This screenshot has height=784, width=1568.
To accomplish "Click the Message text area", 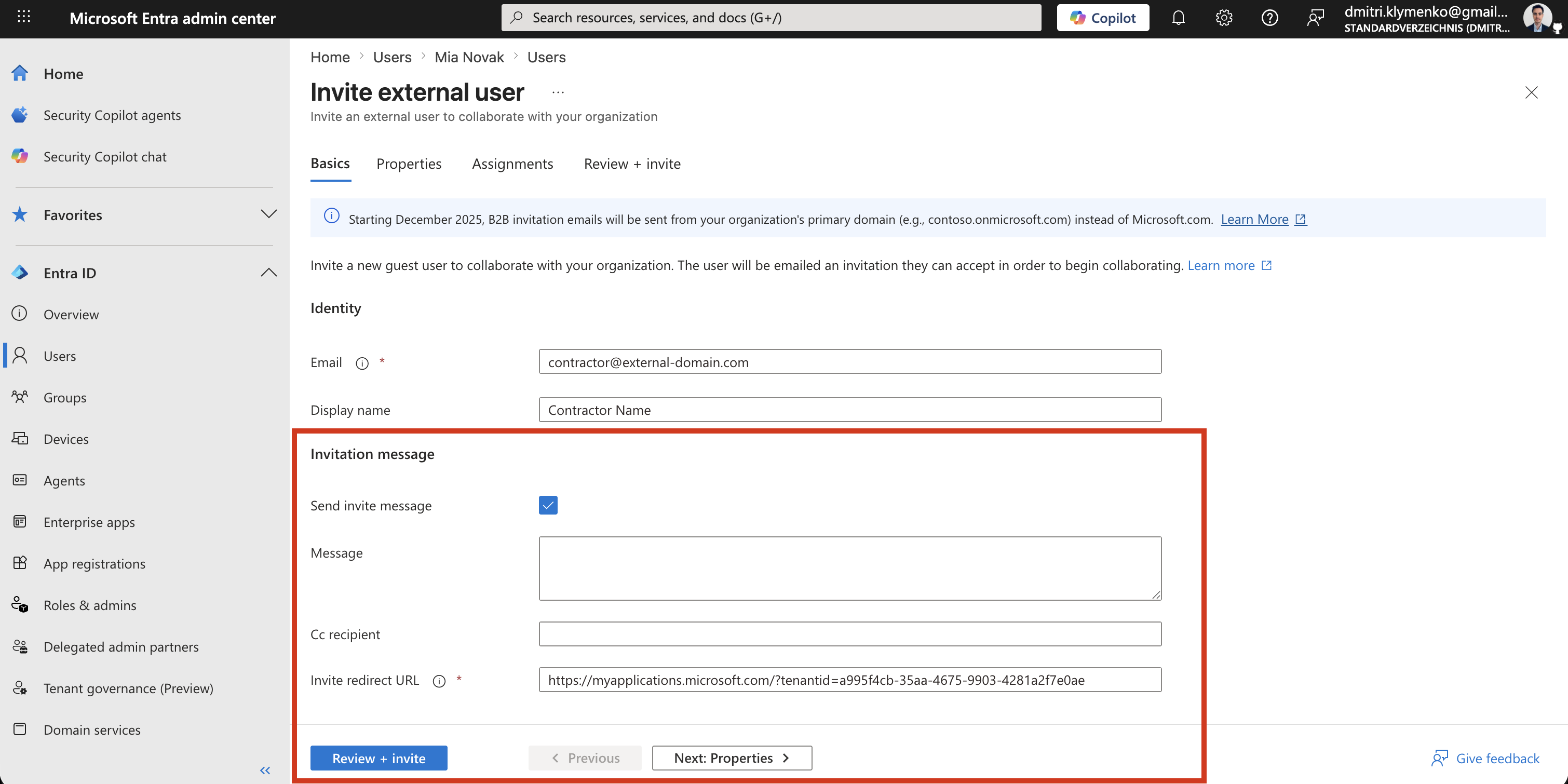I will pyautogui.click(x=850, y=569).
